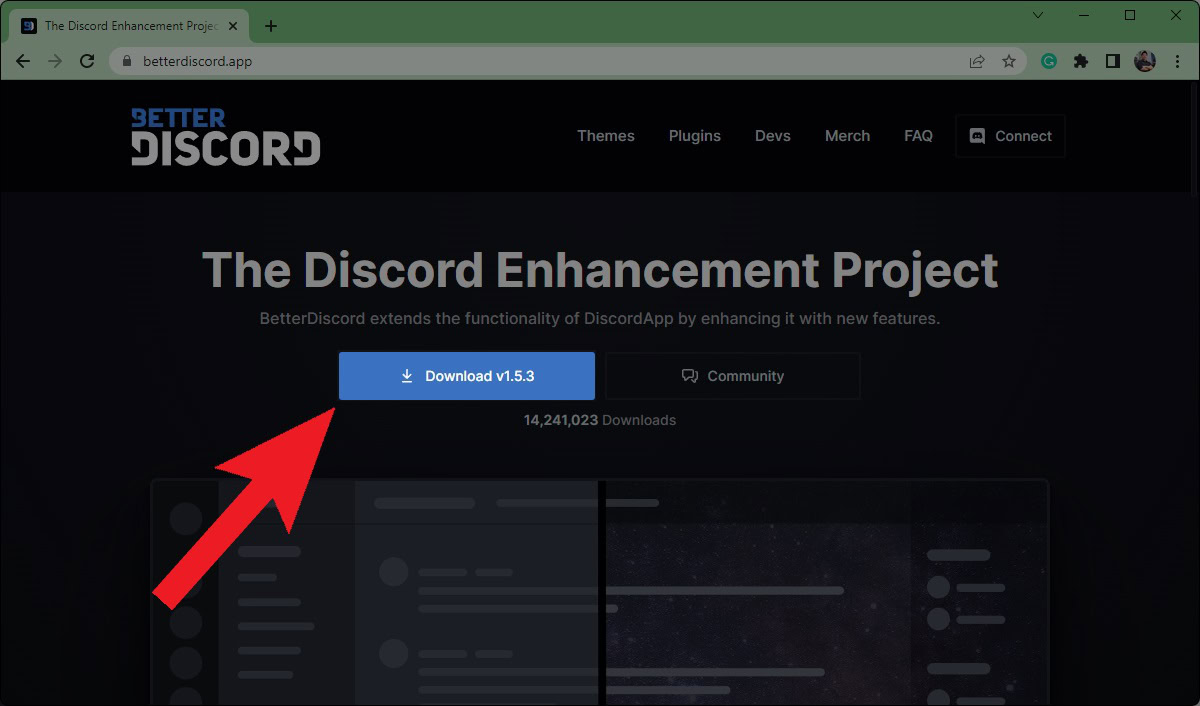
Task: Click the BetterDiscord logo
Action: pyautogui.click(x=225, y=136)
